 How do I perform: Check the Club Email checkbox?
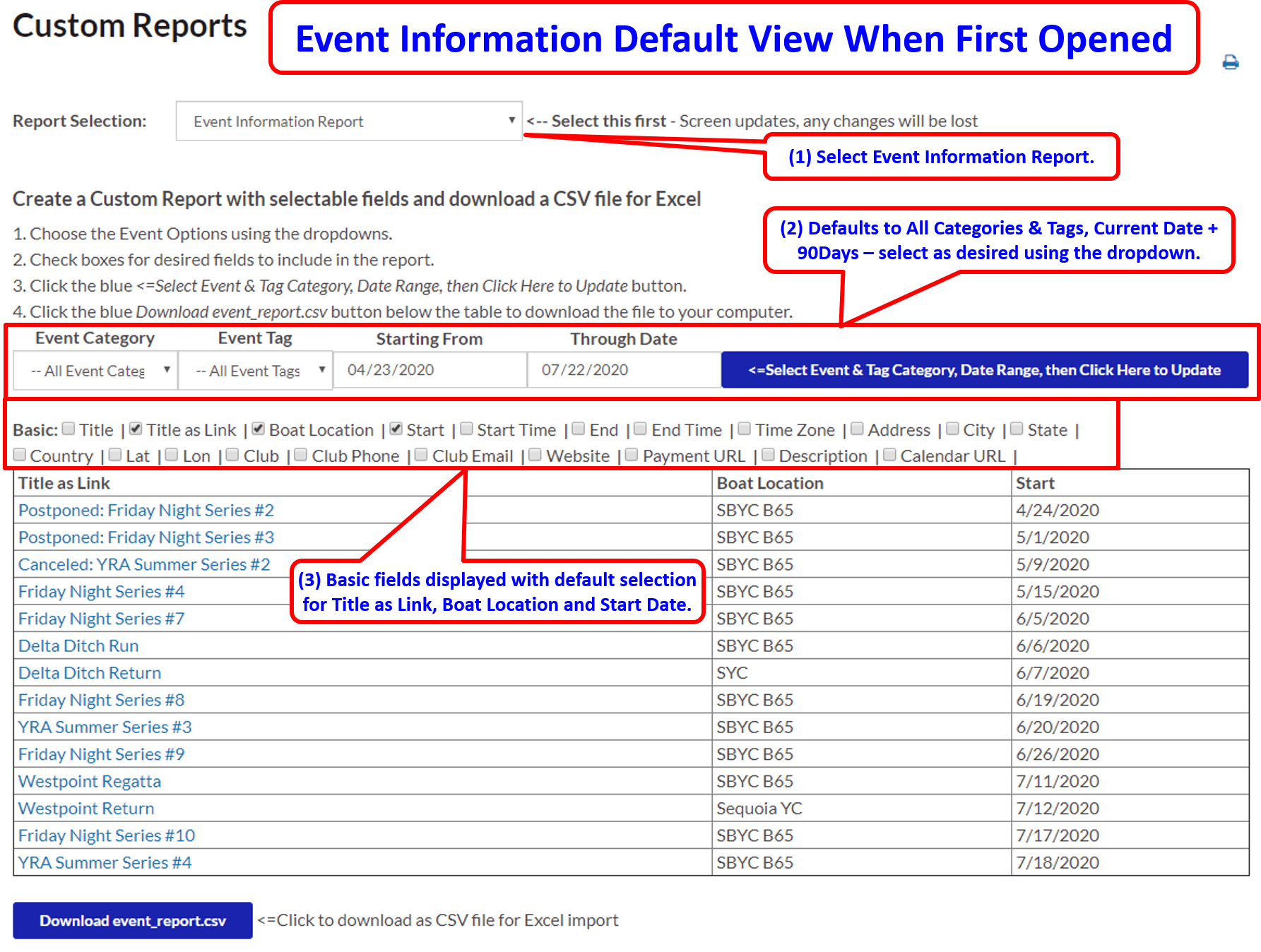(421, 455)
